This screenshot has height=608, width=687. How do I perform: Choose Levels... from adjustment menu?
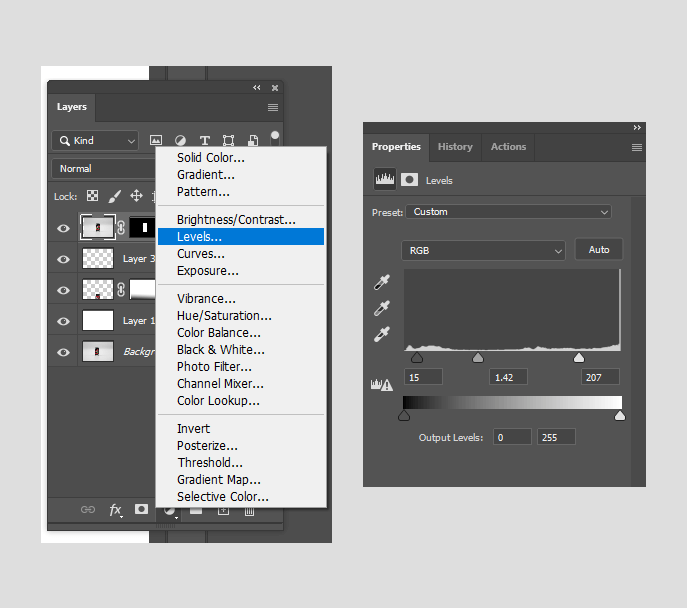coord(241,237)
